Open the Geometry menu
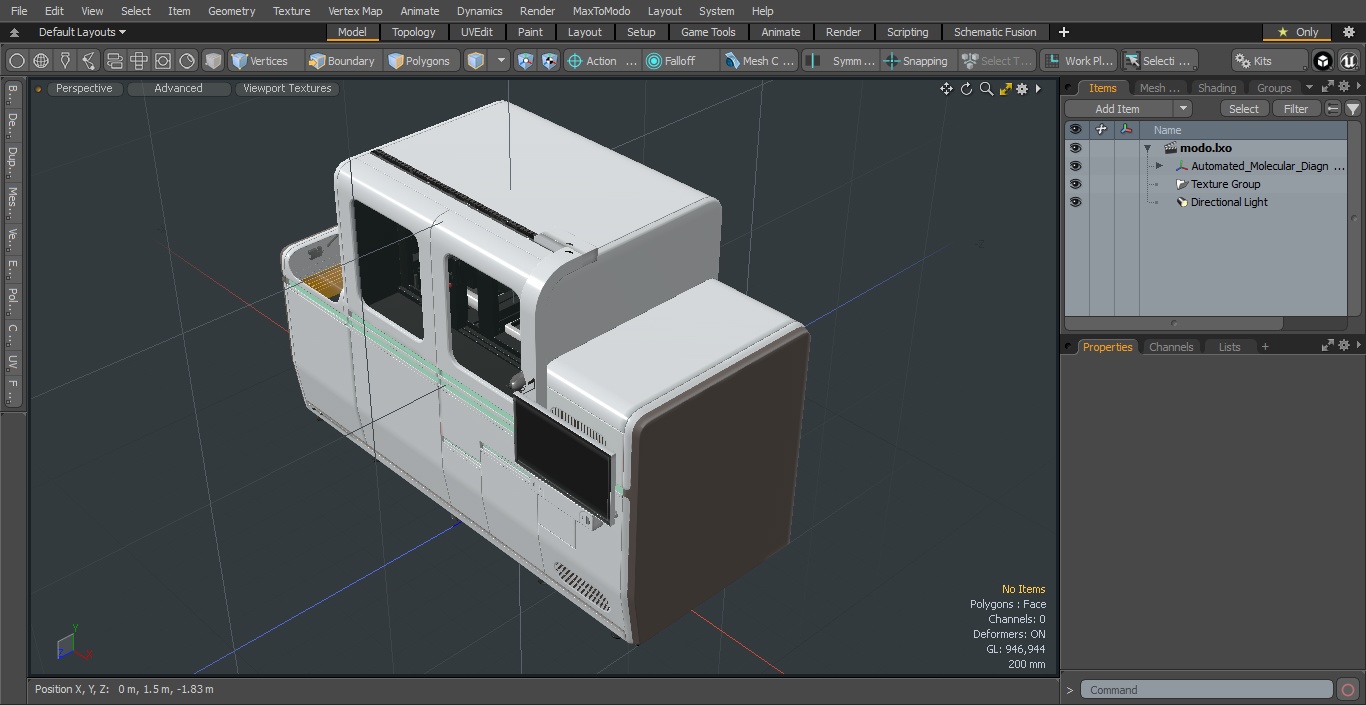Screen dimensions: 1366x705 [x=231, y=11]
